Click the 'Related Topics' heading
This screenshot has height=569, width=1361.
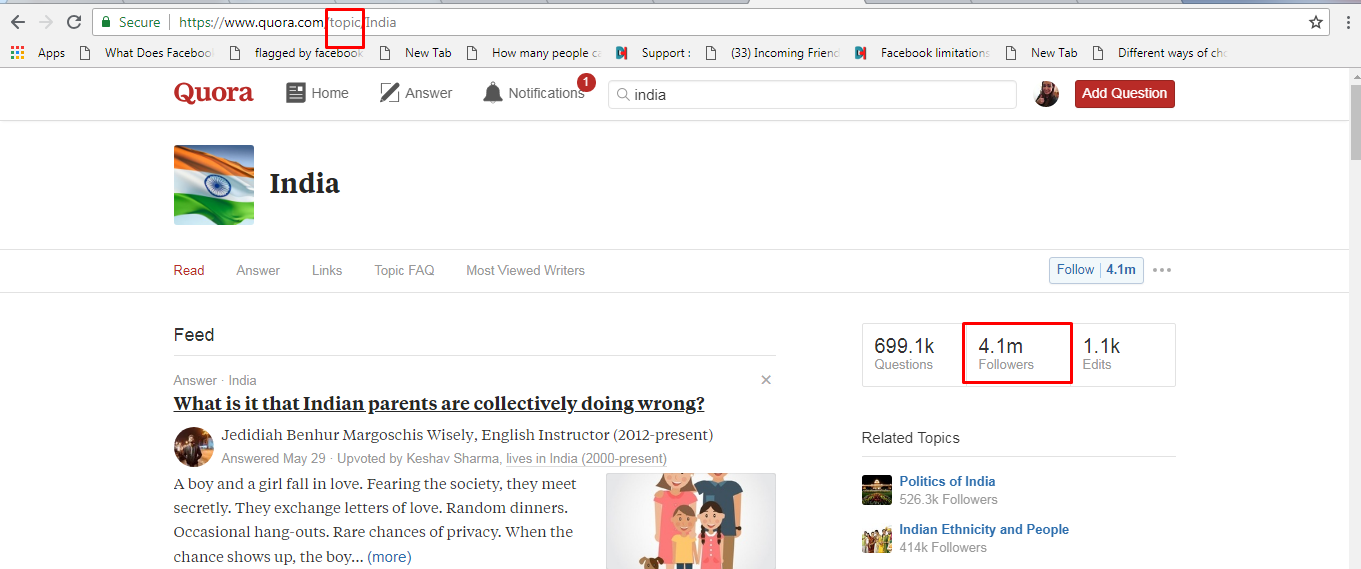pos(910,438)
